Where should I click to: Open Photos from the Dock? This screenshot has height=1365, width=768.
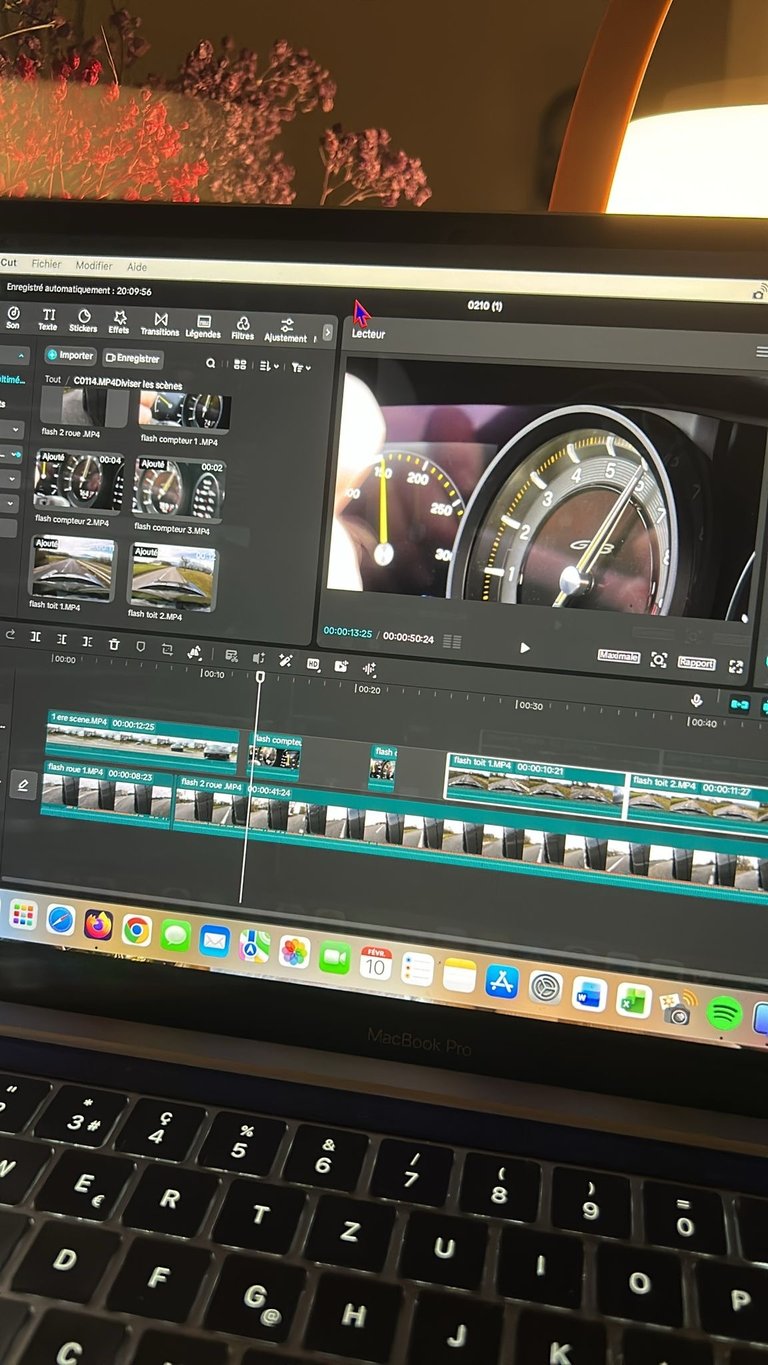pyautogui.click(x=294, y=950)
